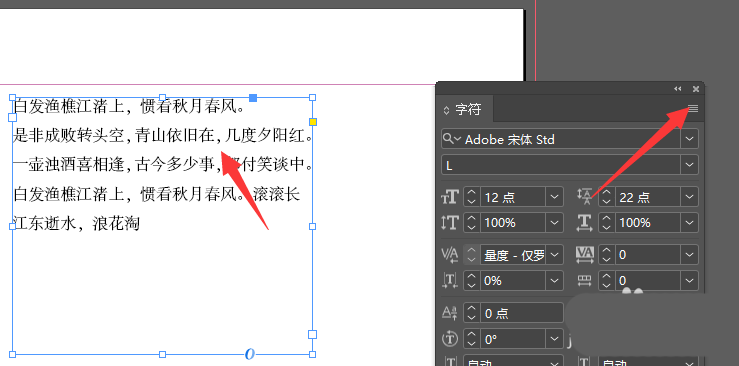Select the top-right corner handle of text frame
Image resolution: width=739 pixels, height=366 pixels.
312,98
